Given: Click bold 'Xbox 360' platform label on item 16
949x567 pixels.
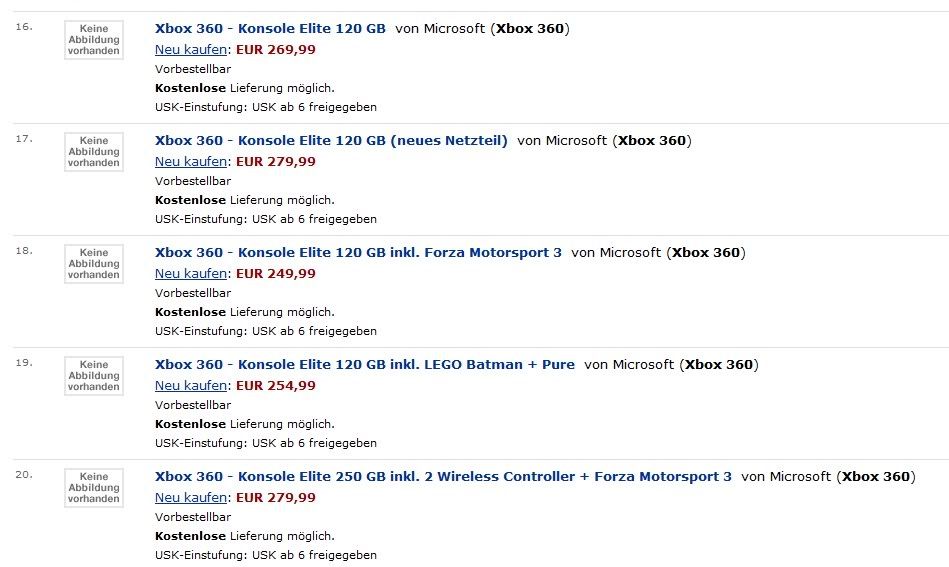Looking at the screenshot, I should tap(530, 29).
